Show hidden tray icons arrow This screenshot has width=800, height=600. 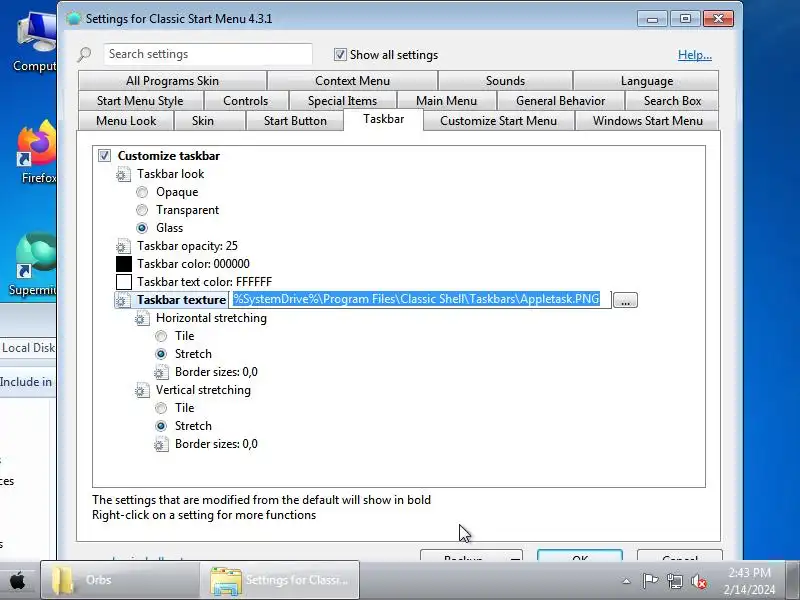point(626,581)
